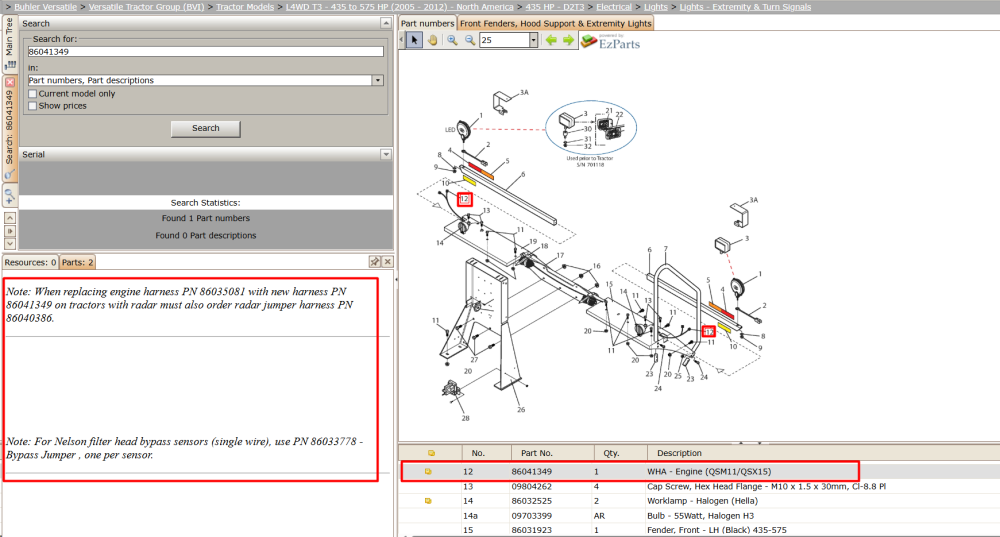Enable Current model only checkbox

33,93
